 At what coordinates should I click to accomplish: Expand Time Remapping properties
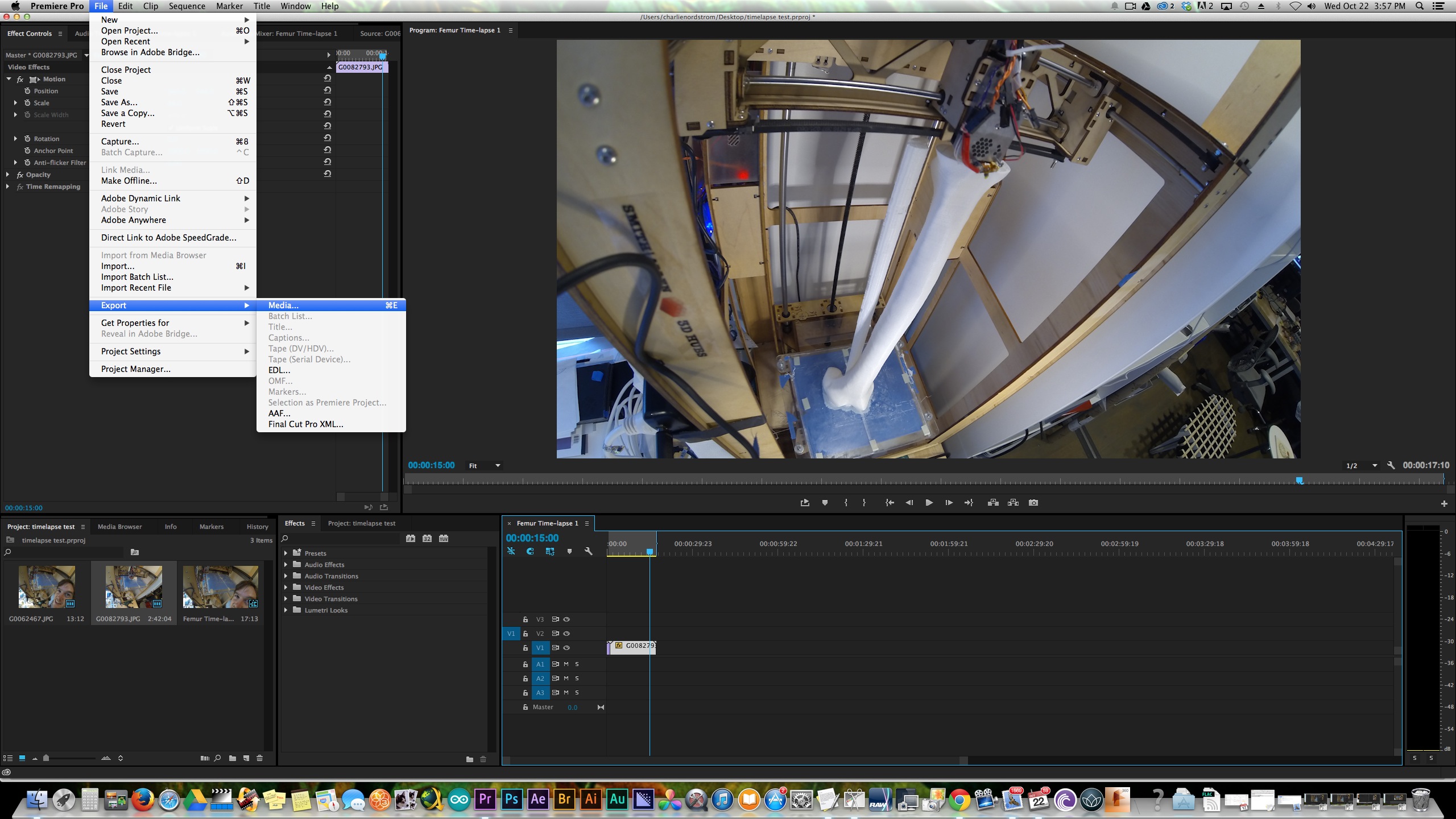[x=7, y=187]
